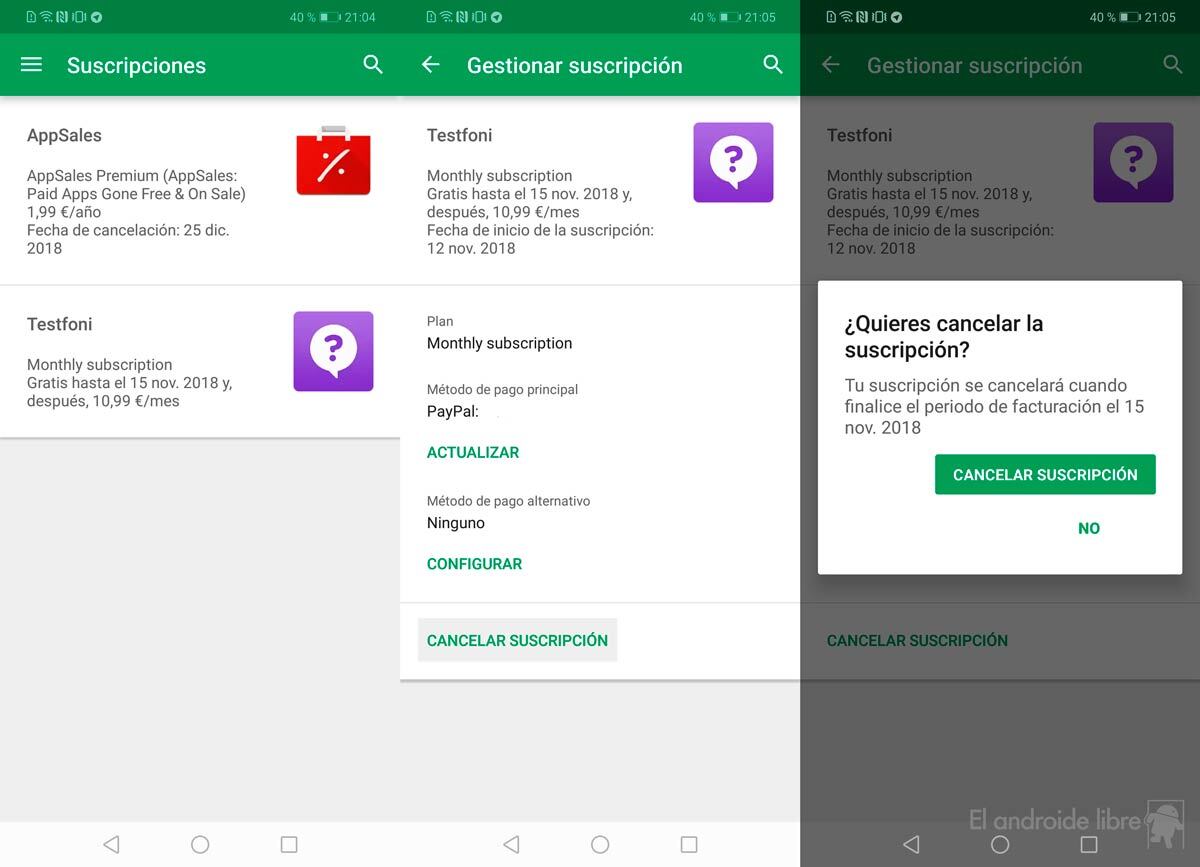Tap the battery icon in right status bar
Viewport: 1200px width, 867px height.
(x=1130, y=17)
